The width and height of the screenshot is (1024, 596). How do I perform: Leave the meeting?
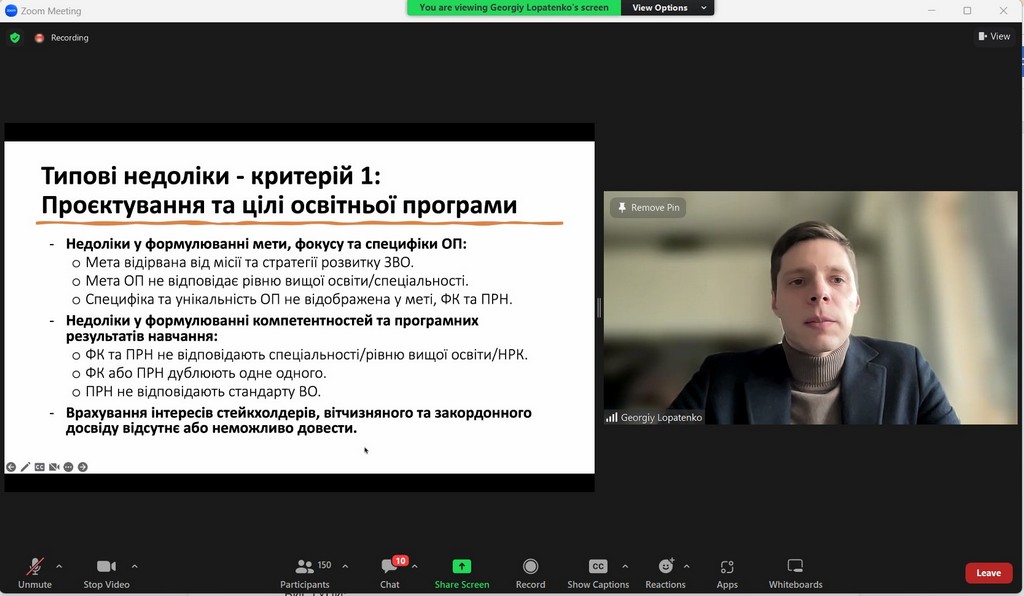click(x=988, y=573)
